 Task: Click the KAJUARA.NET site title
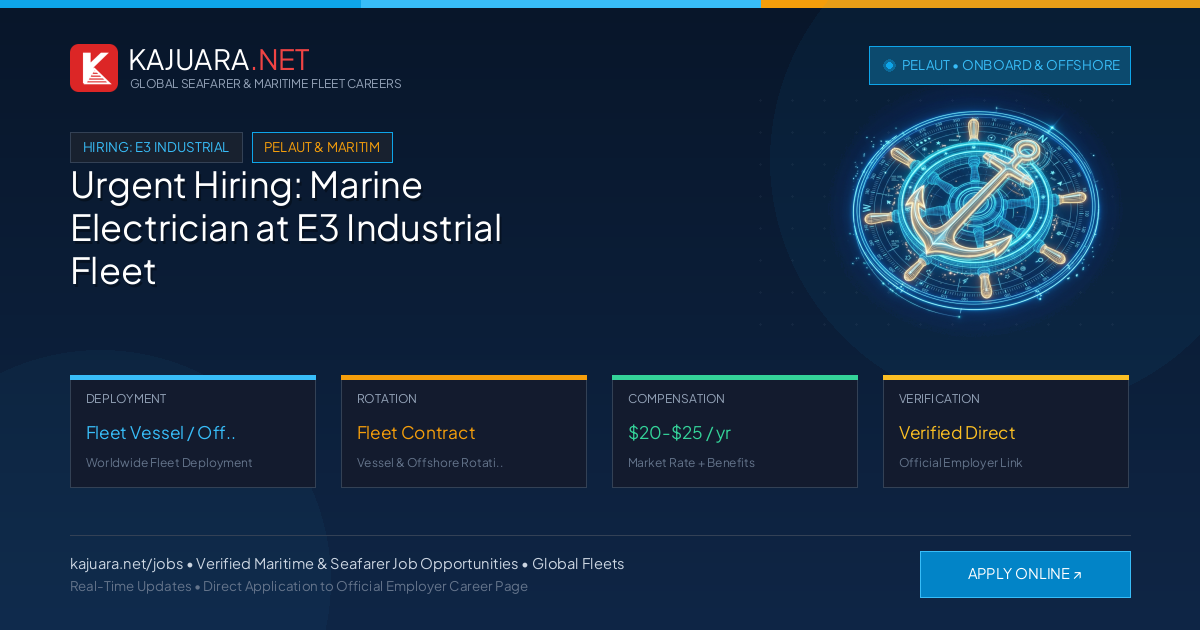tap(219, 60)
